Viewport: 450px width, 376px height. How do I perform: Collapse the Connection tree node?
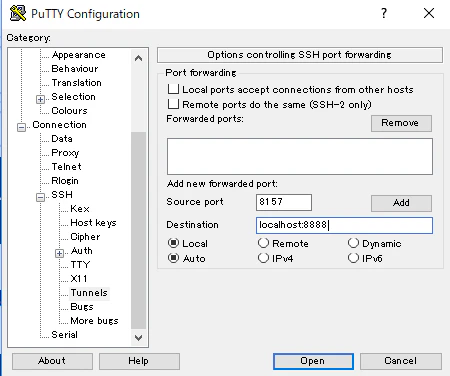coord(21,127)
